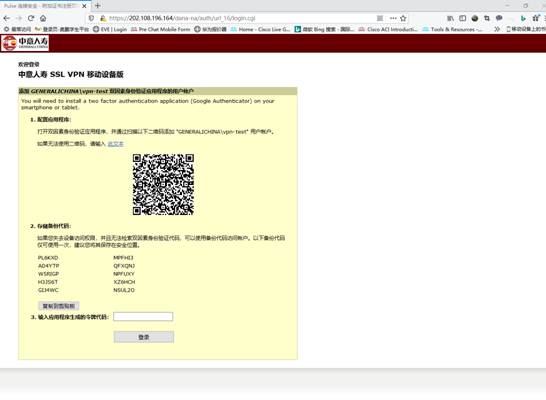Image resolution: width=546 pixels, height=400 pixels.
Task: Click the login submit button
Action: click(143, 337)
